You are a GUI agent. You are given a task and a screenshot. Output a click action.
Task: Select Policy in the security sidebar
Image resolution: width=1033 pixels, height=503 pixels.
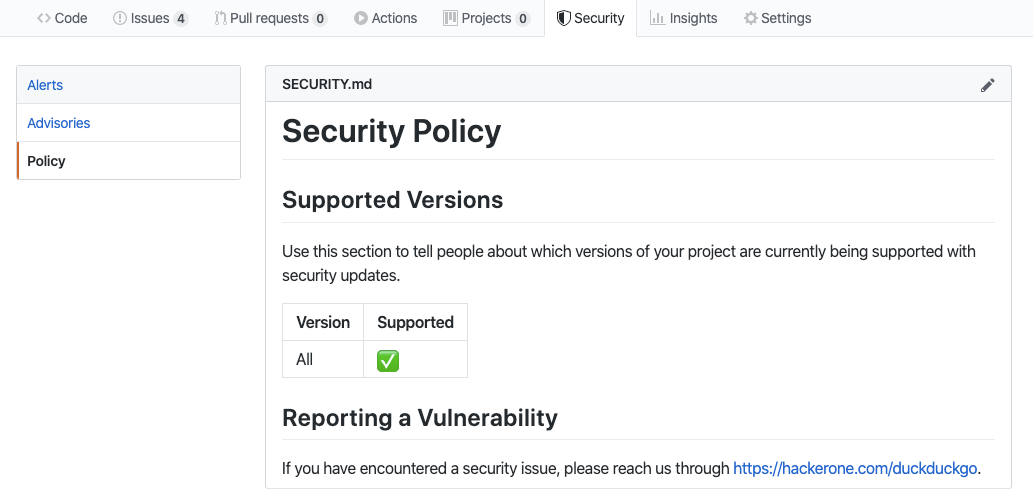pos(47,161)
